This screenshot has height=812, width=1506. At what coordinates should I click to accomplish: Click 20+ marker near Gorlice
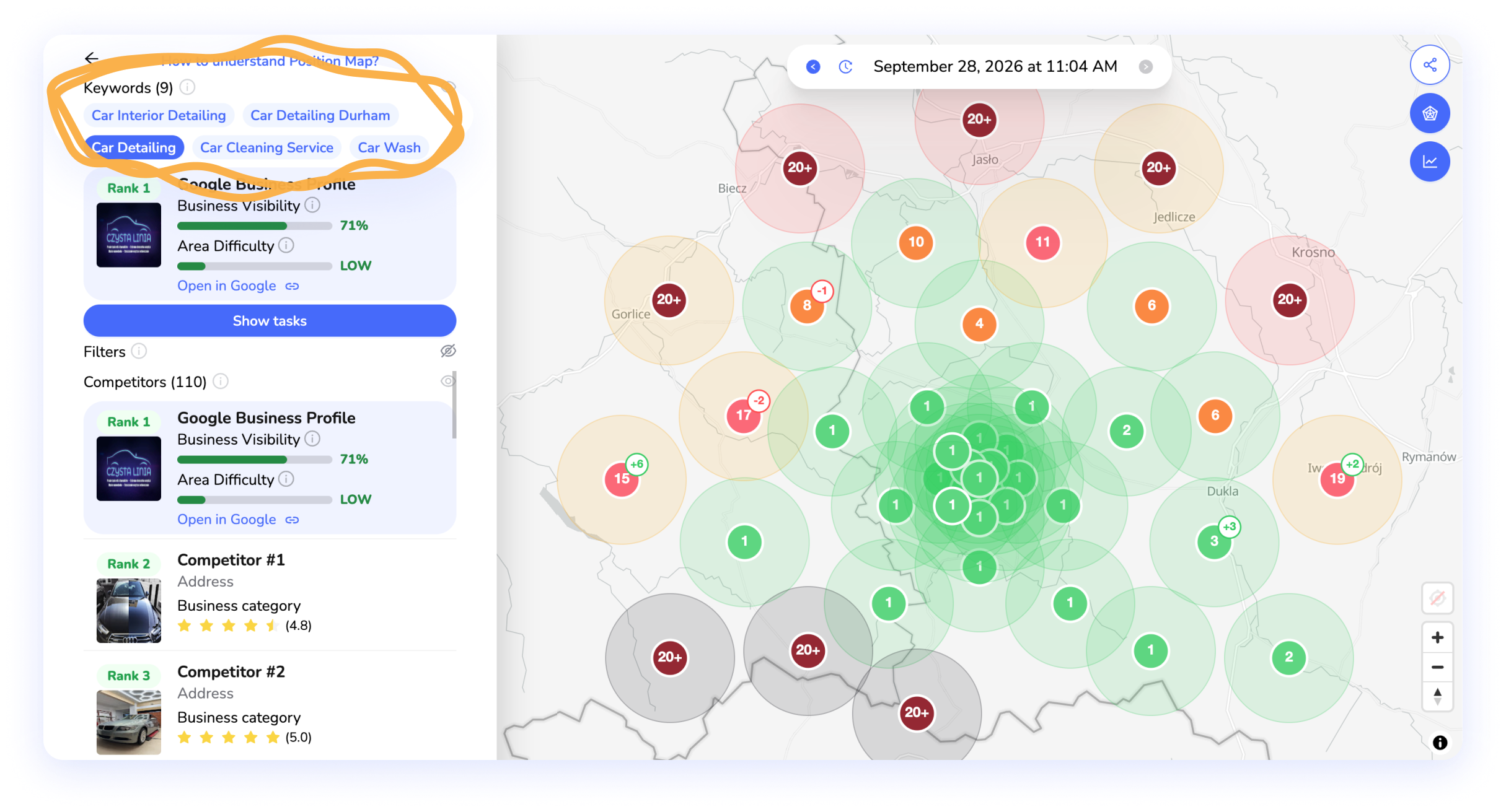pos(669,300)
